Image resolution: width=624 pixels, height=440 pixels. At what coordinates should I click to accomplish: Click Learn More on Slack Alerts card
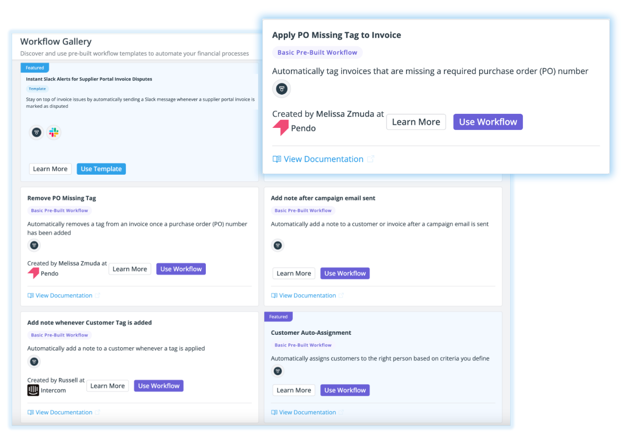(50, 169)
